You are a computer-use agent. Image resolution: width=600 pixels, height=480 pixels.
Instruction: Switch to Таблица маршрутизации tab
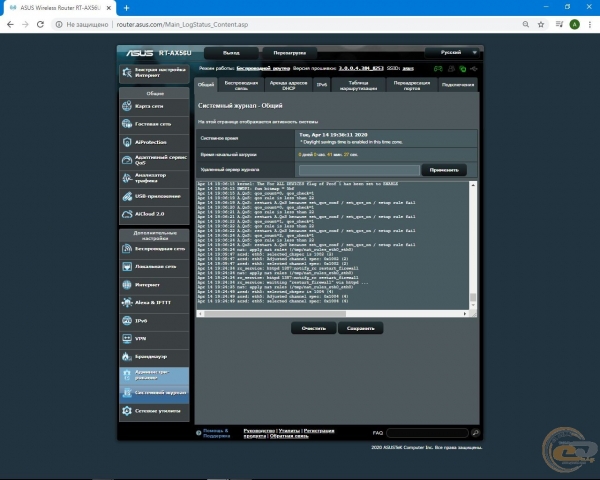(x=358, y=85)
